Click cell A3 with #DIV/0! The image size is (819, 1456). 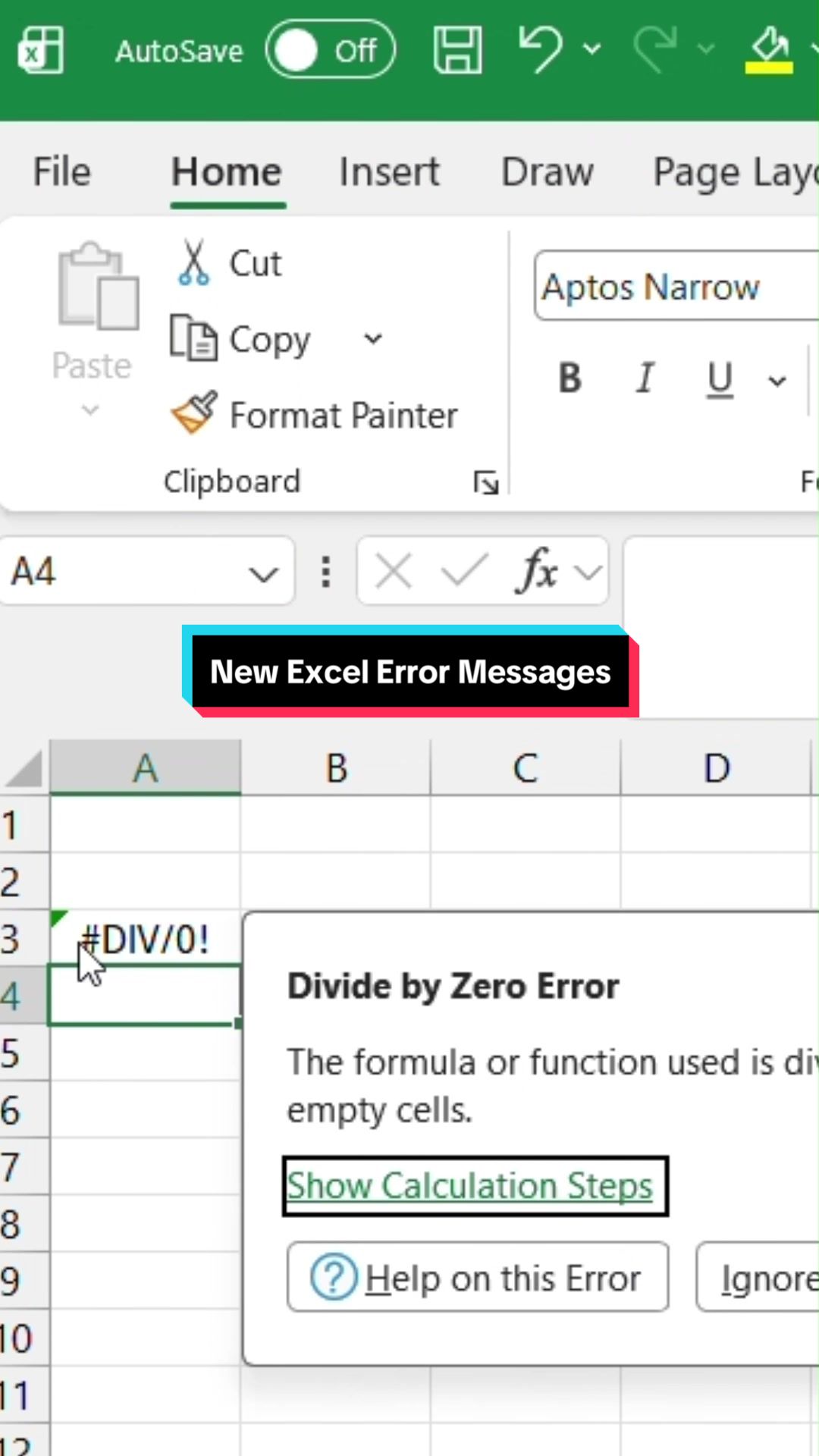coord(146,939)
